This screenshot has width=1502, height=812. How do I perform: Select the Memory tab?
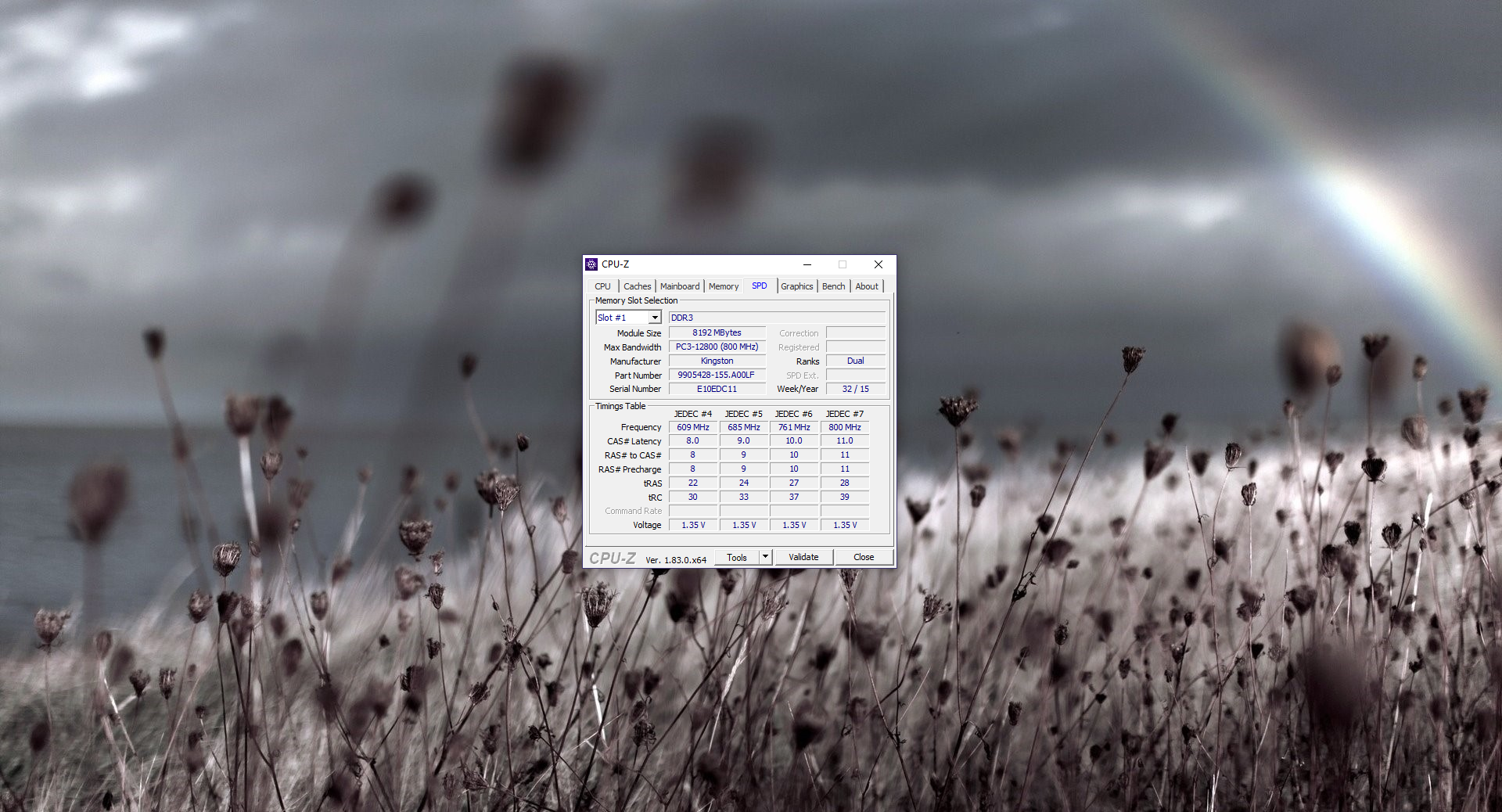(x=723, y=286)
